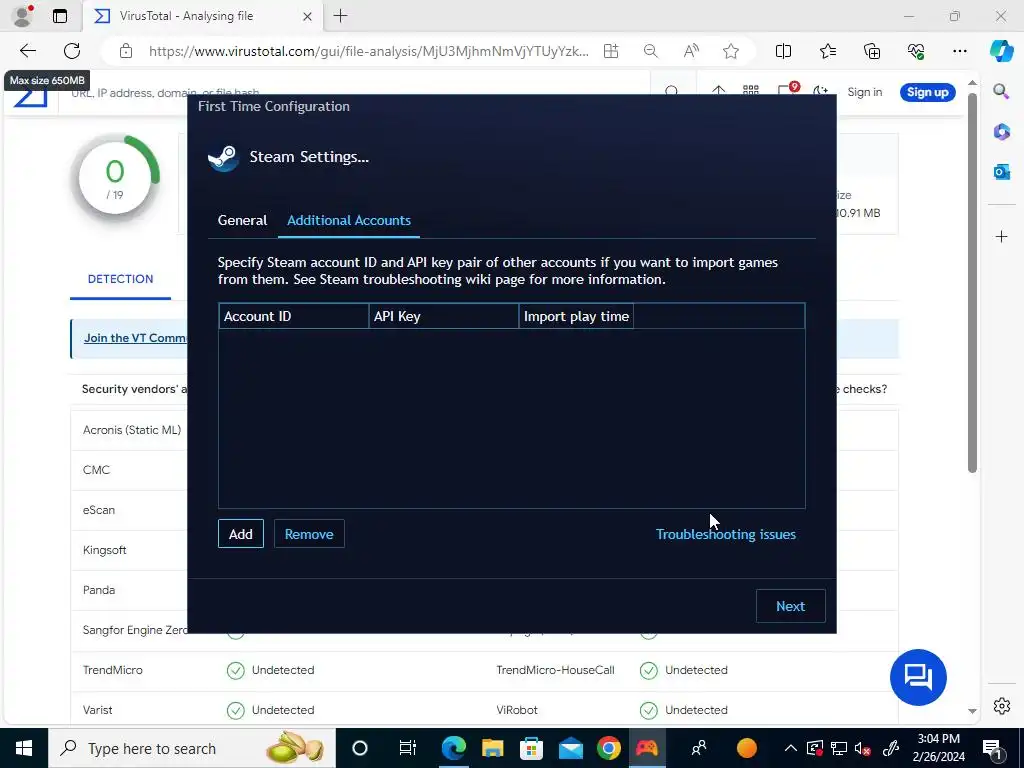Refresh the VirusTotal page
The width and height of the screenshot is (1024, 768).
tap(72, 51)
